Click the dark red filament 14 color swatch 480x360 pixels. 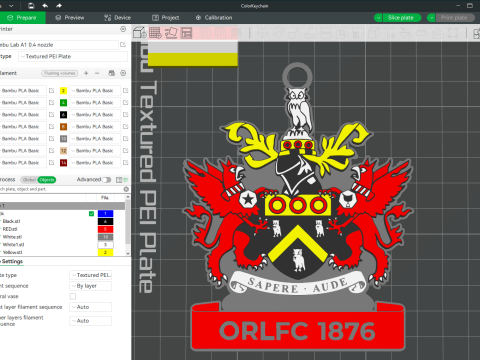point(63,163)
